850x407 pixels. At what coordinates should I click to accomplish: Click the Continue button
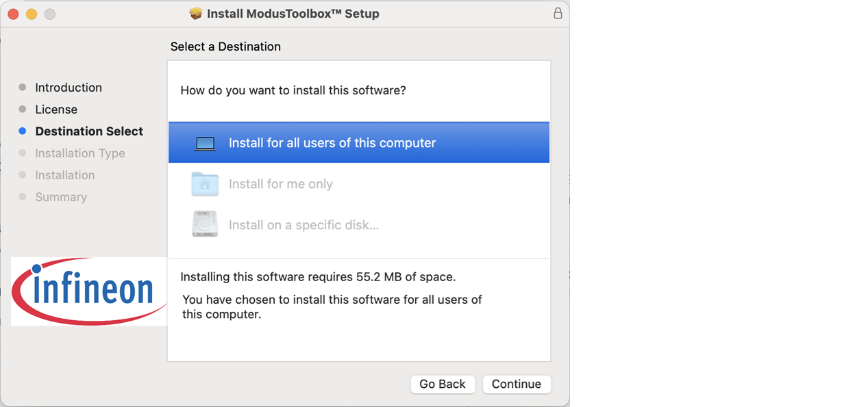pos(517,384)
